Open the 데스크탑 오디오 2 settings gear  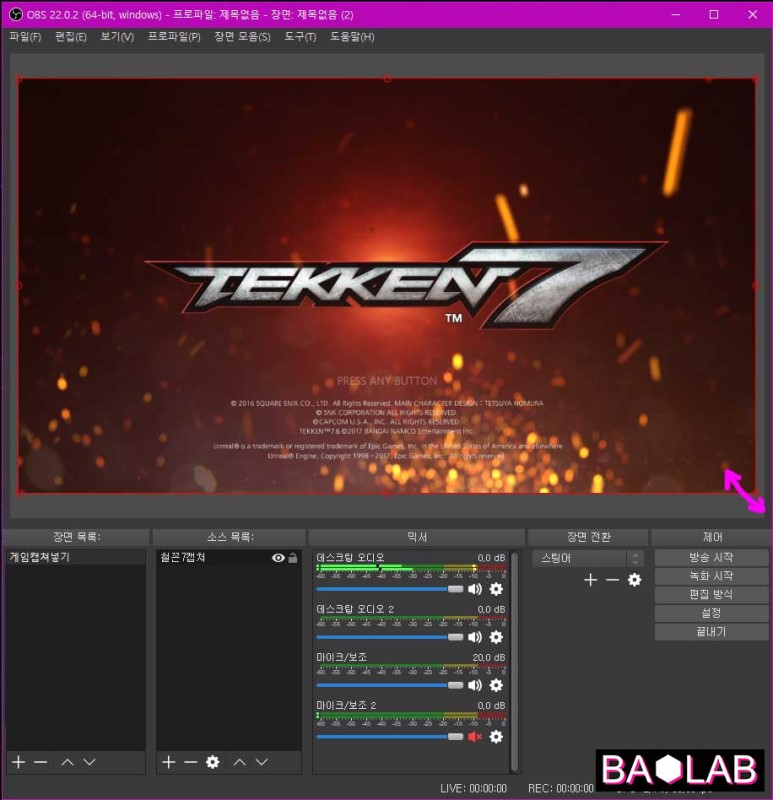(x=496, y=637)
